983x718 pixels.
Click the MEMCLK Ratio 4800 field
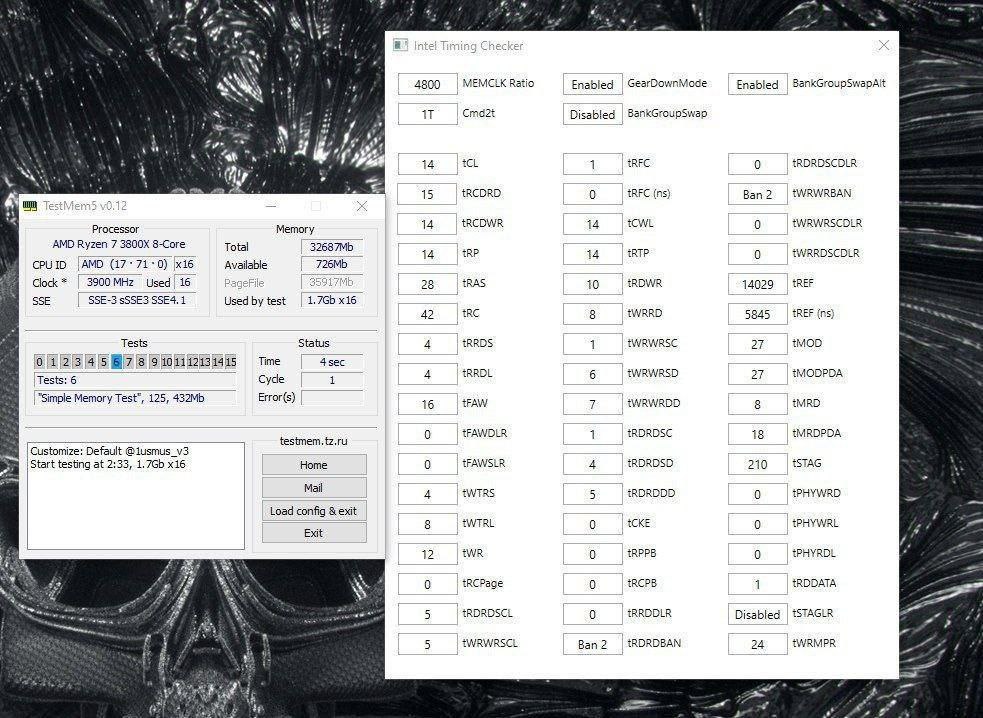point(428,84)
